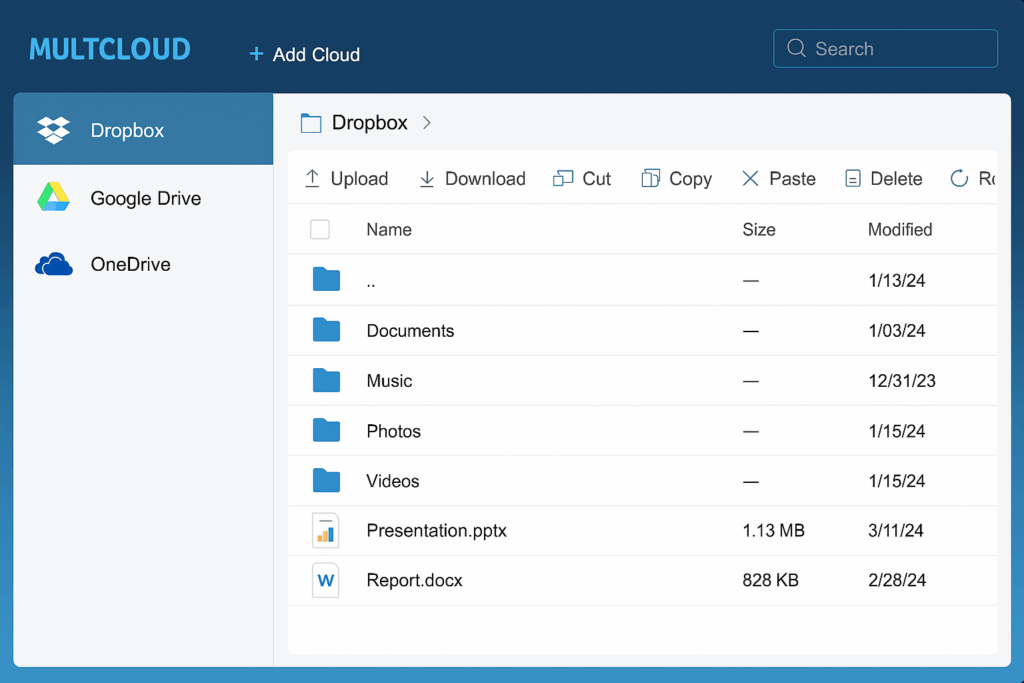This screenshot has height=683, width=1024.
Task: Click the Delete icon in toolbar
Action: coord(852,178)
